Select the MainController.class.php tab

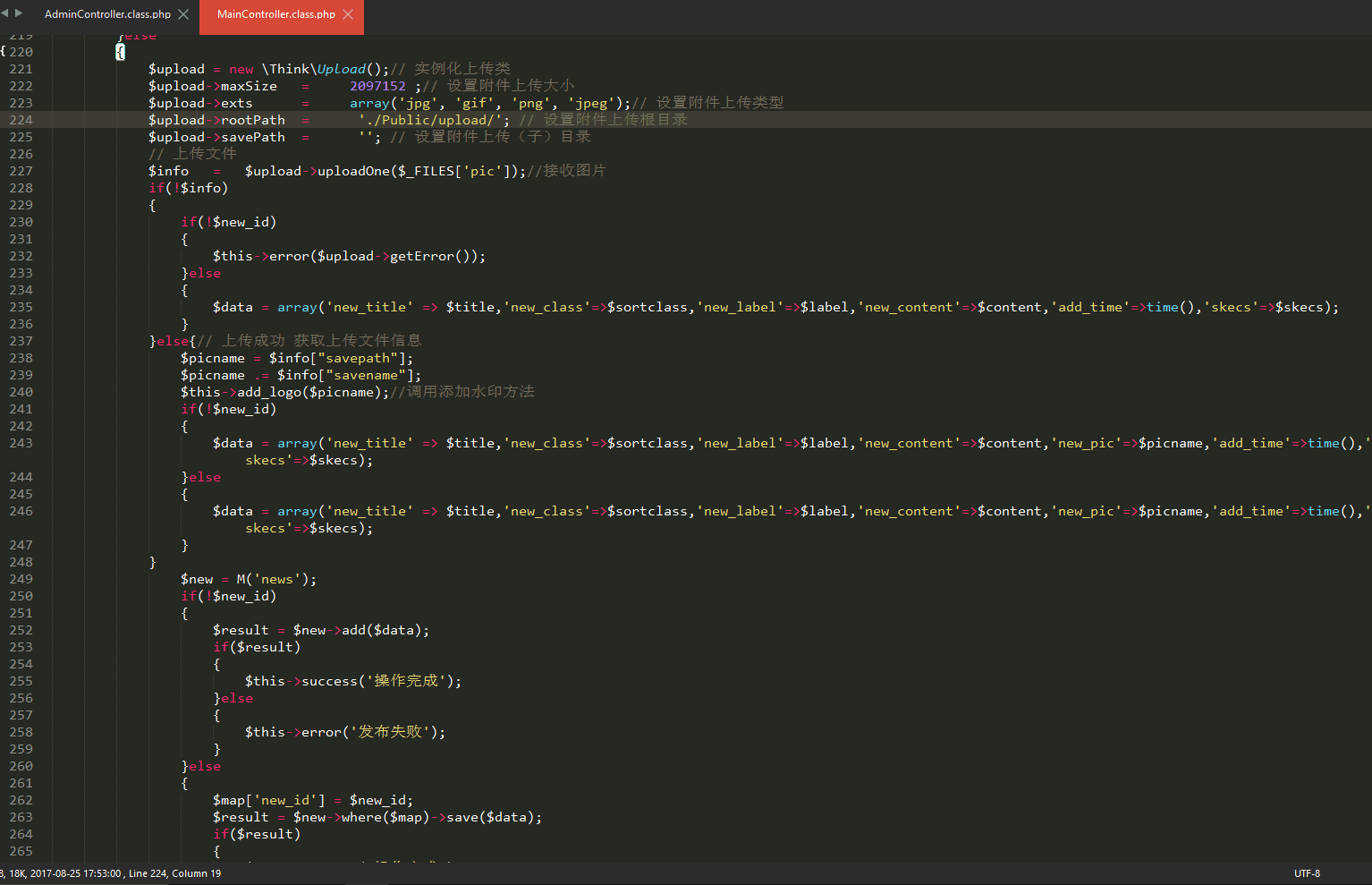click(275, 14)
